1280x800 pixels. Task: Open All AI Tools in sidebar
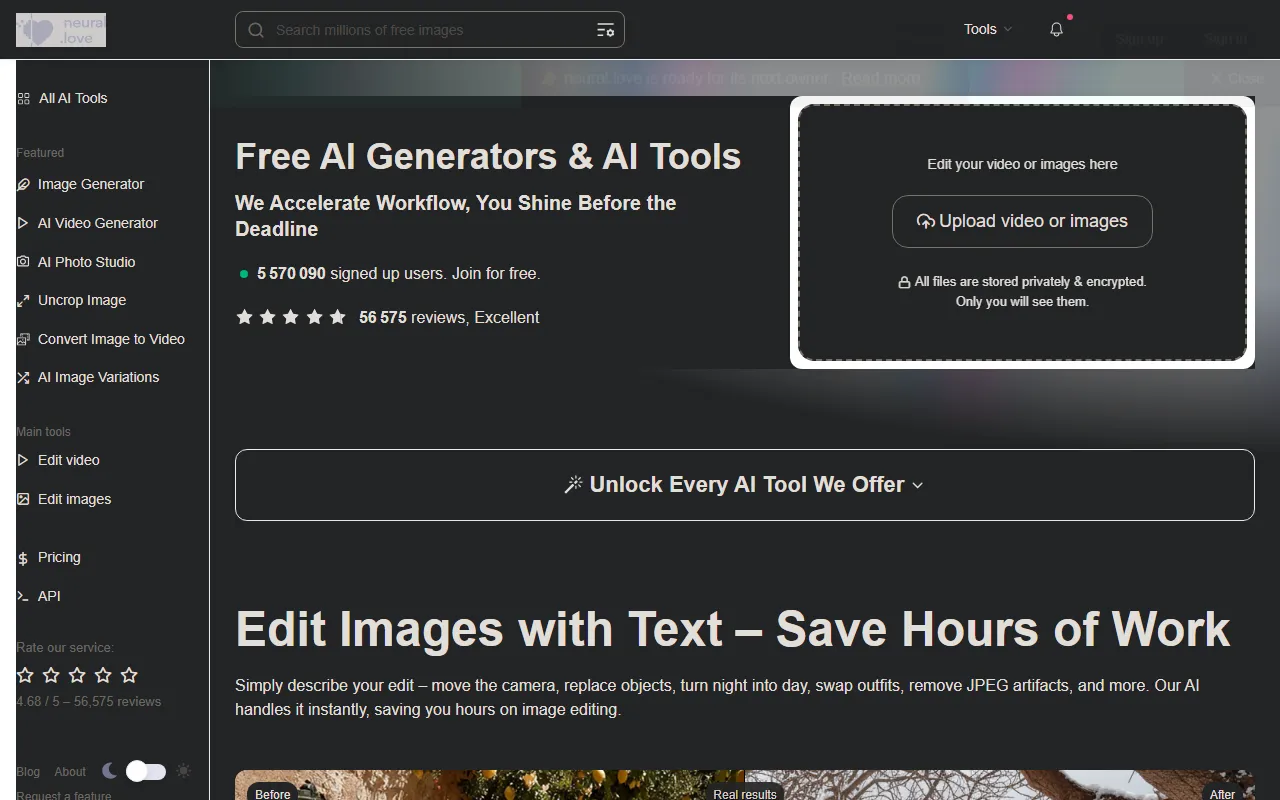[72, 98]
